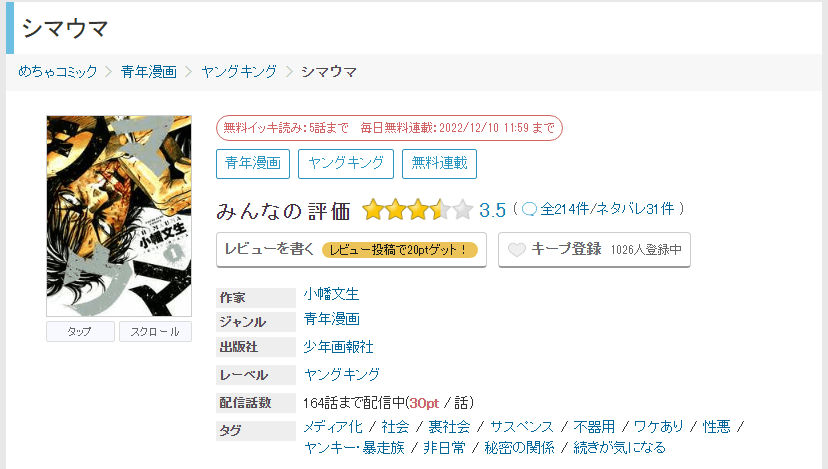Viewport: 828px width, 469px height.
Task: Open ヤングキング in the breadcrumb
Action: [x=240, y=71]
